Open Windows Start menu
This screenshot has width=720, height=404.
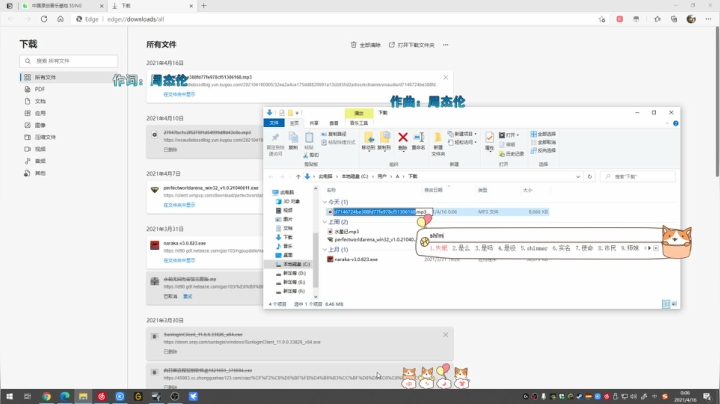coord(9,396)
